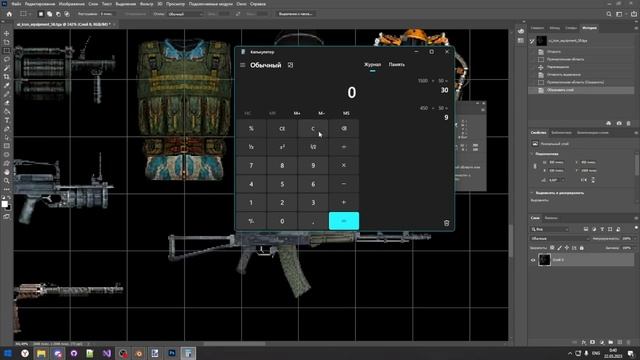This screenshot has width=640, height=360.
Task: Select the Lasso tool
Action: coord(7,59)
